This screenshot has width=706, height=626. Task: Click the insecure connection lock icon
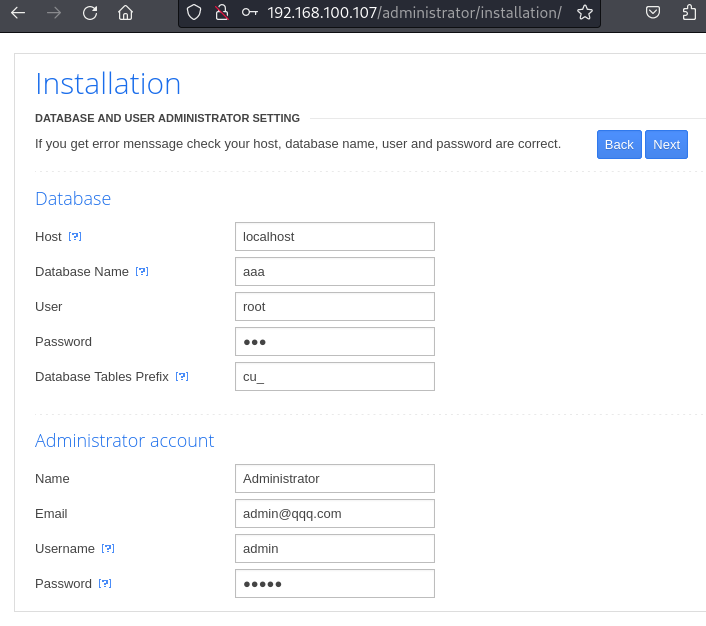221,13
